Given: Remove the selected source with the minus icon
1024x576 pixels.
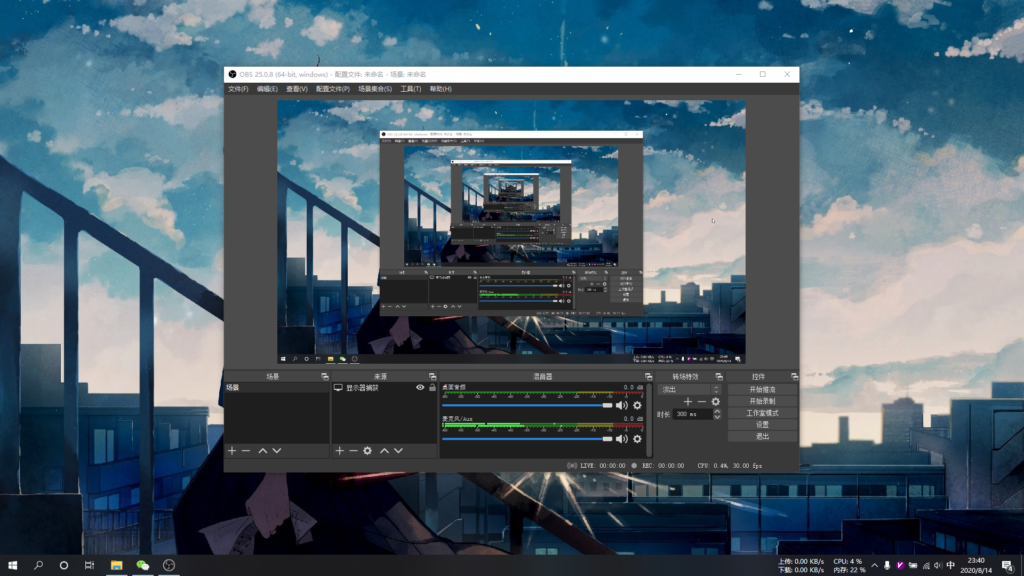Looking at the screenshot, I should (353, 451).
